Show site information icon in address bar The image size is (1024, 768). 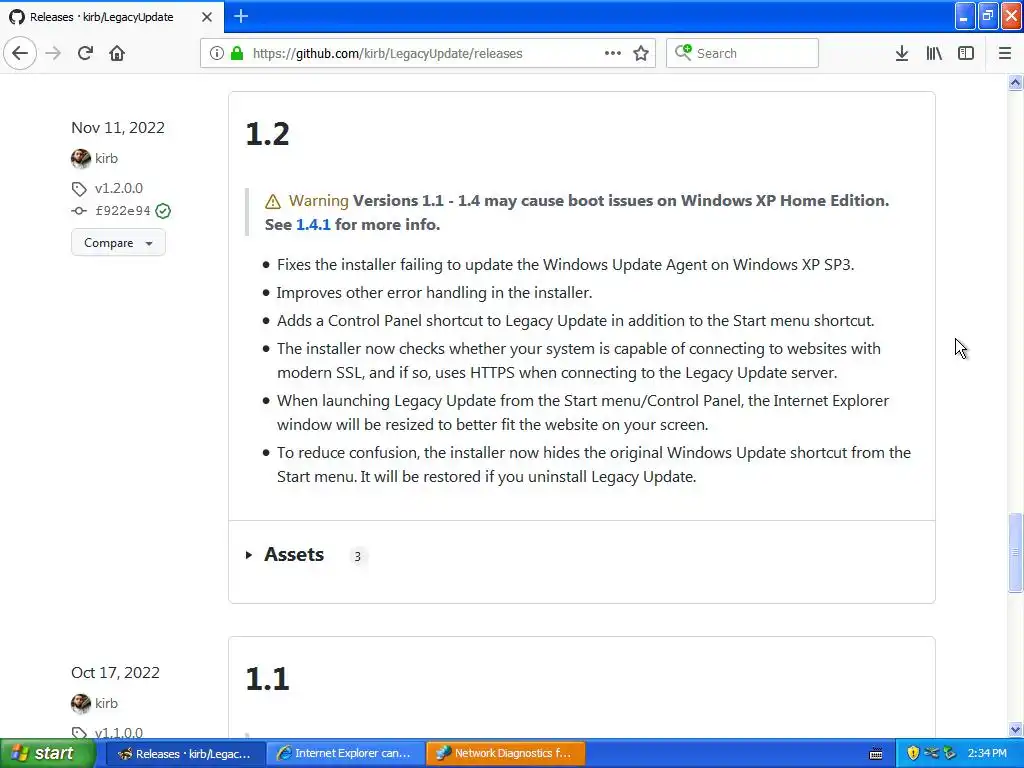point(216,53)
